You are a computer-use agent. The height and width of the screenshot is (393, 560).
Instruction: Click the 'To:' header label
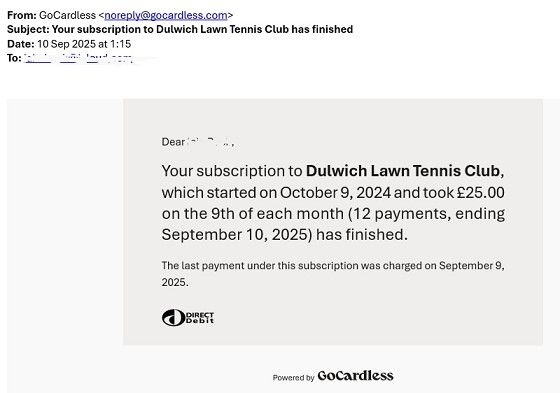(14, 58)
